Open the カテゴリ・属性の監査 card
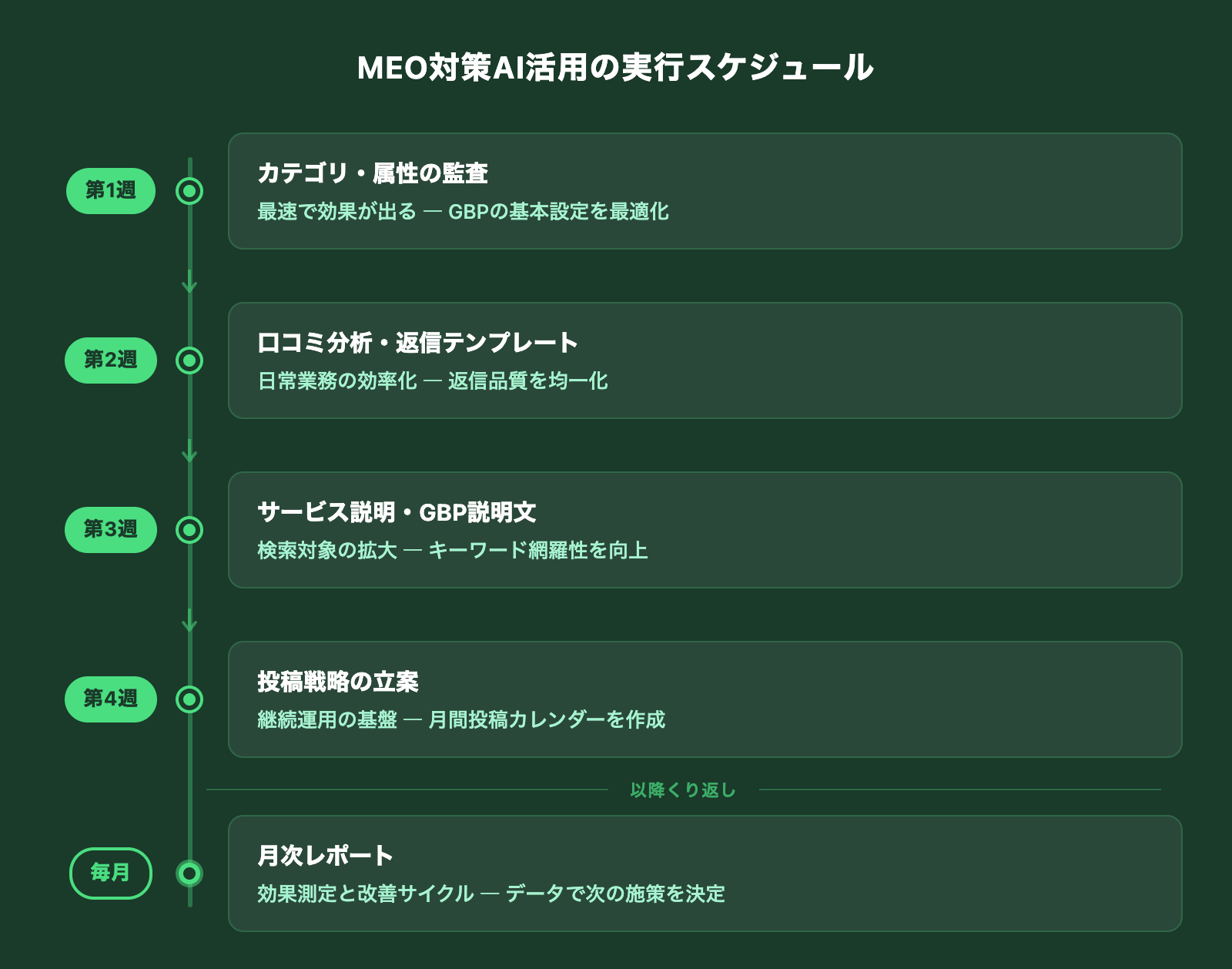This screenshot has width=1232, height=969. click(705, 191)
